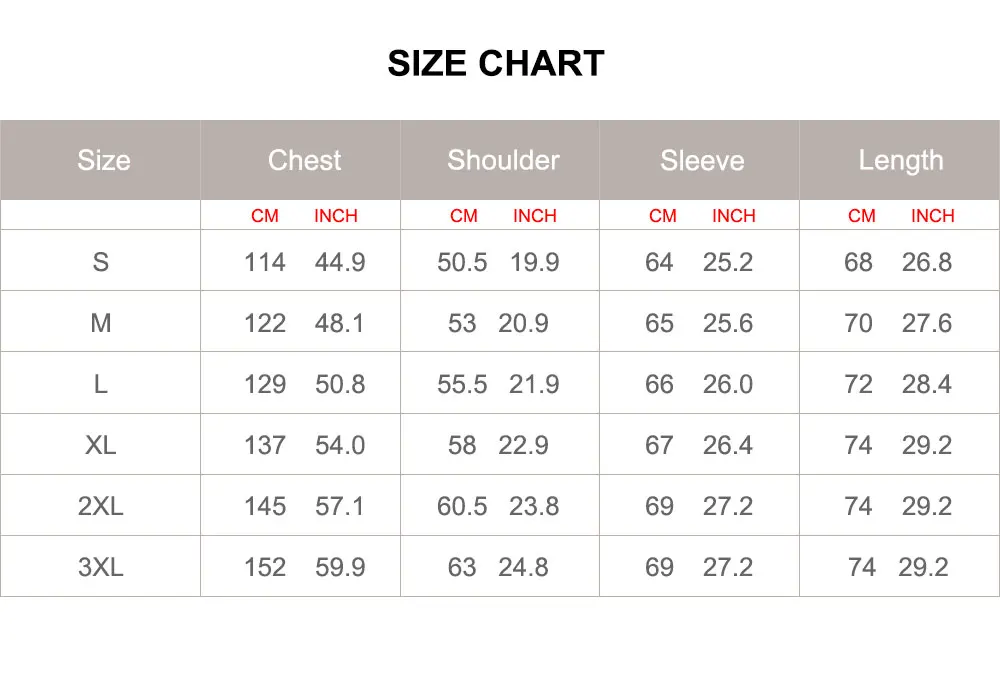Select chest inch value 59.9 in 3XL row
The width and height of the screenshot is (1000, 684).
(x=340, y=567)
